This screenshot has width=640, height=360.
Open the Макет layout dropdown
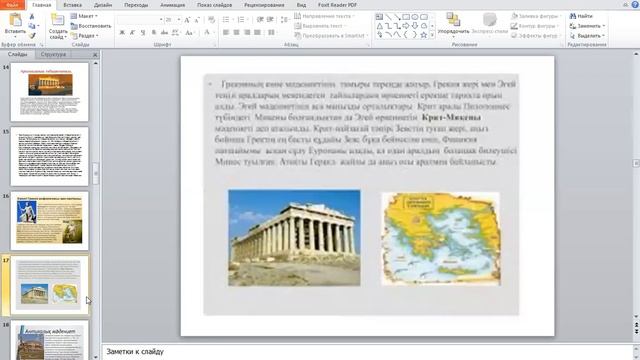click(84, 16)
